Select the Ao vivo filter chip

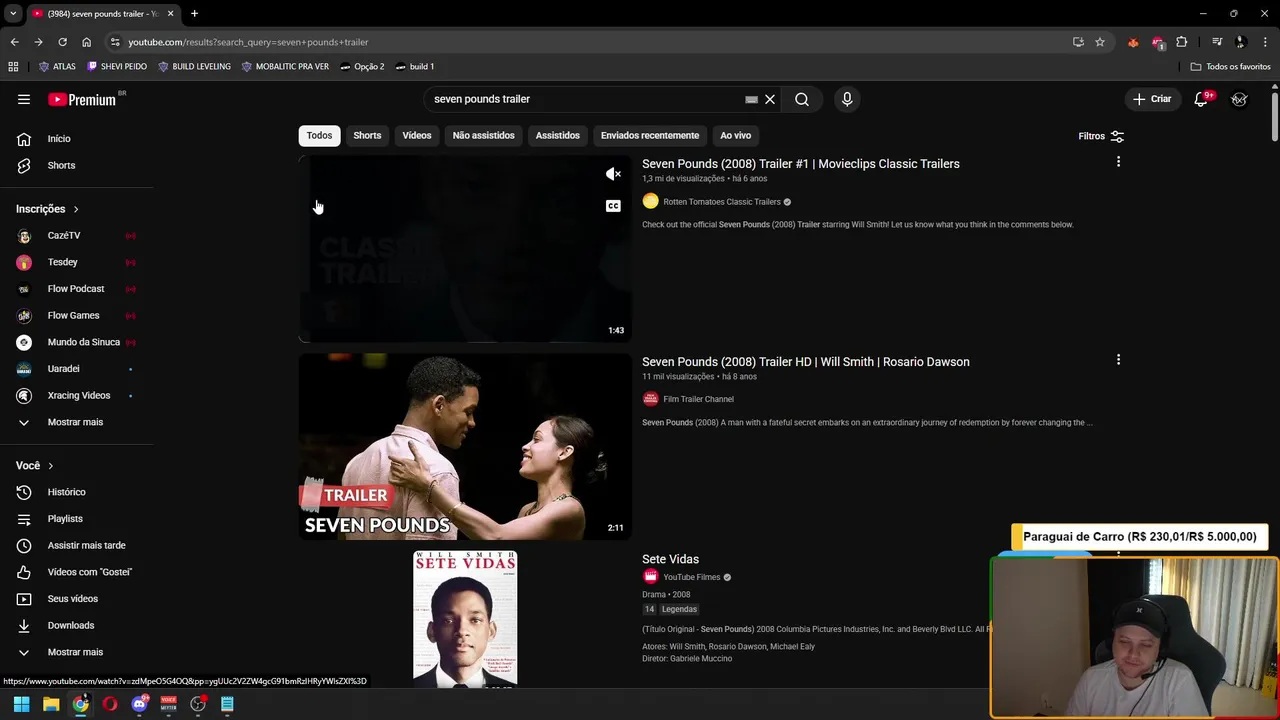click(735, 135)
